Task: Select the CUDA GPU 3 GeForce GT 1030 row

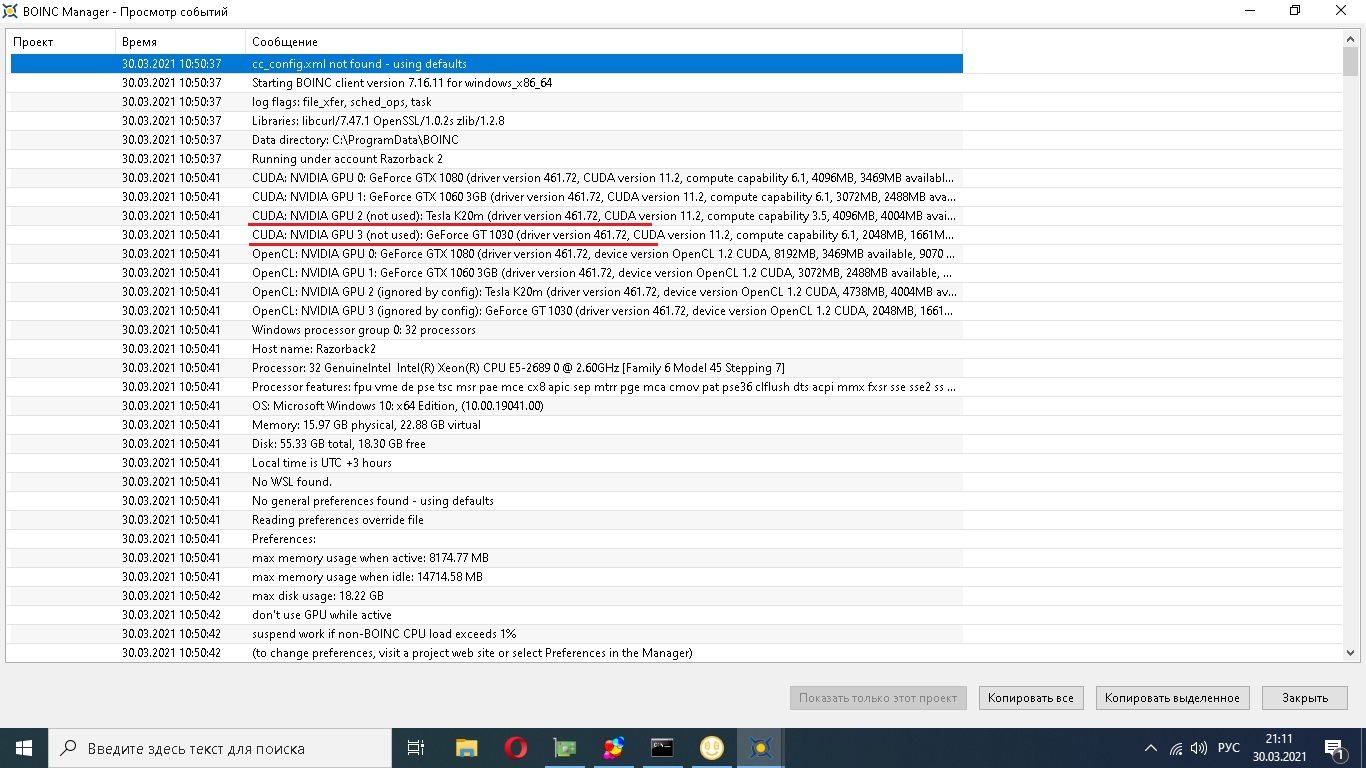Action: [x=486, y=235]
